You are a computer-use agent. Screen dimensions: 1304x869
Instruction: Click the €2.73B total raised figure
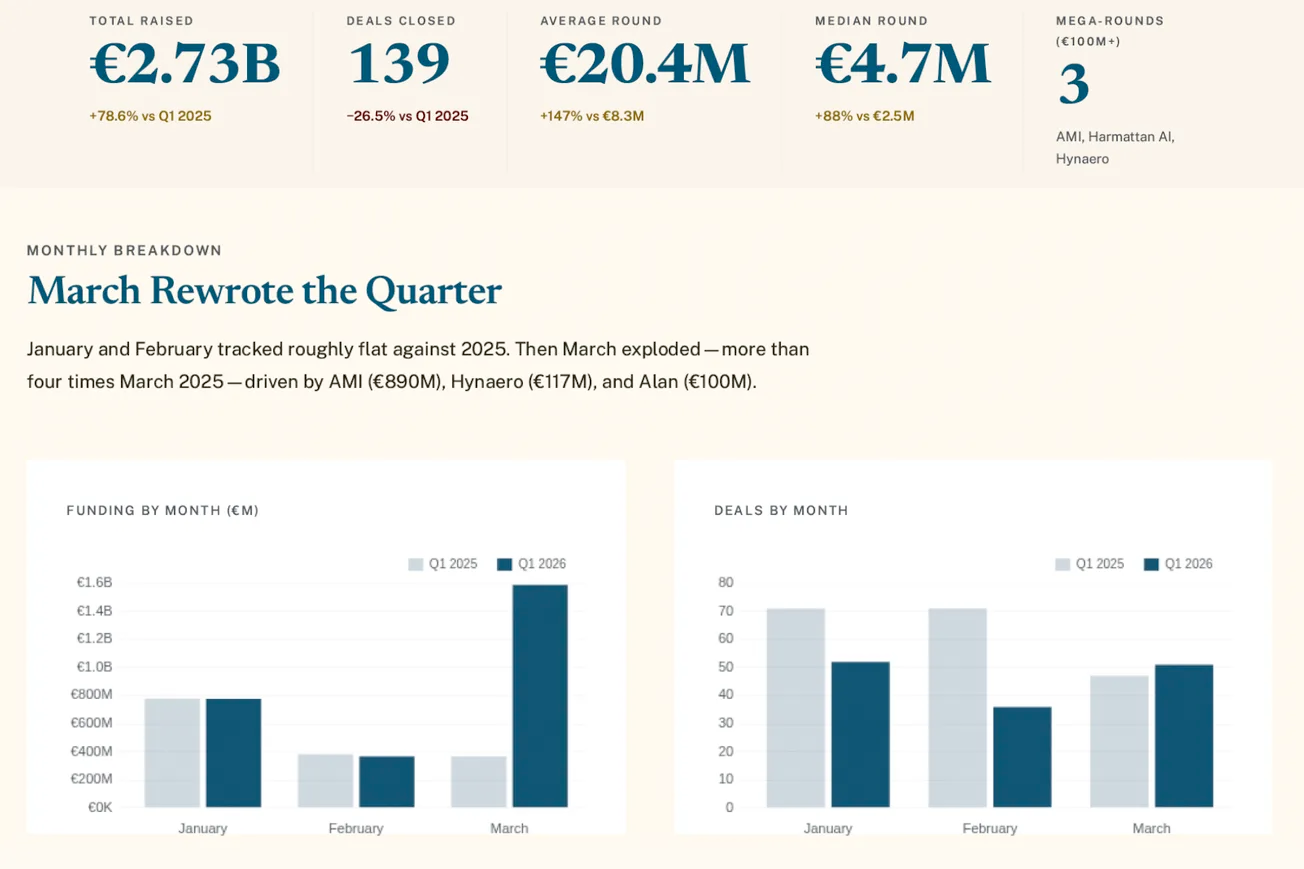click(x=185, y=63)
